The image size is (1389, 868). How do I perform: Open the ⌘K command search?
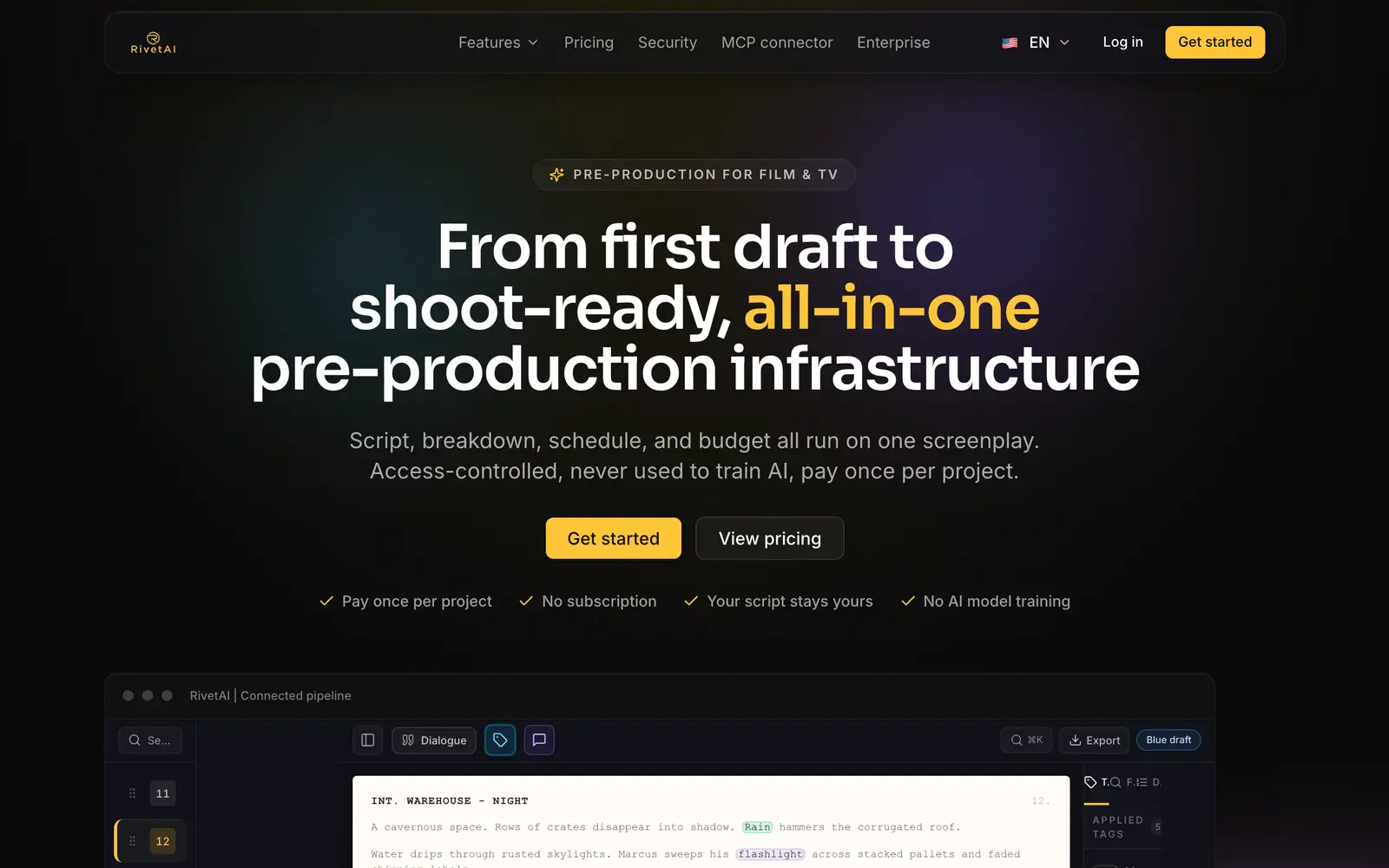point(1027,740)
